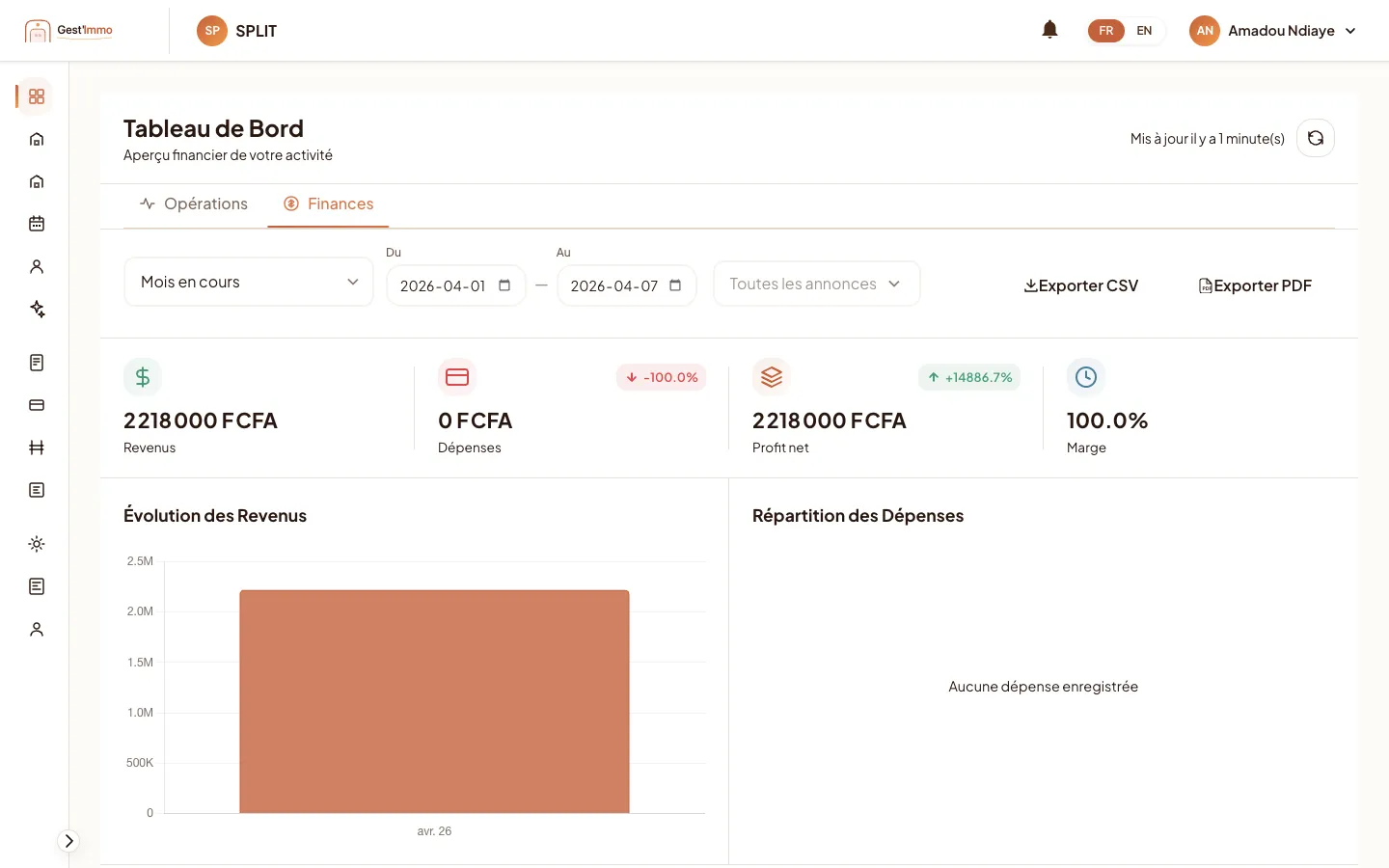The height and width of the screenshot is (868, 1389).
Task: Click the red card Dépenses icon
Action: click(457, 377)
